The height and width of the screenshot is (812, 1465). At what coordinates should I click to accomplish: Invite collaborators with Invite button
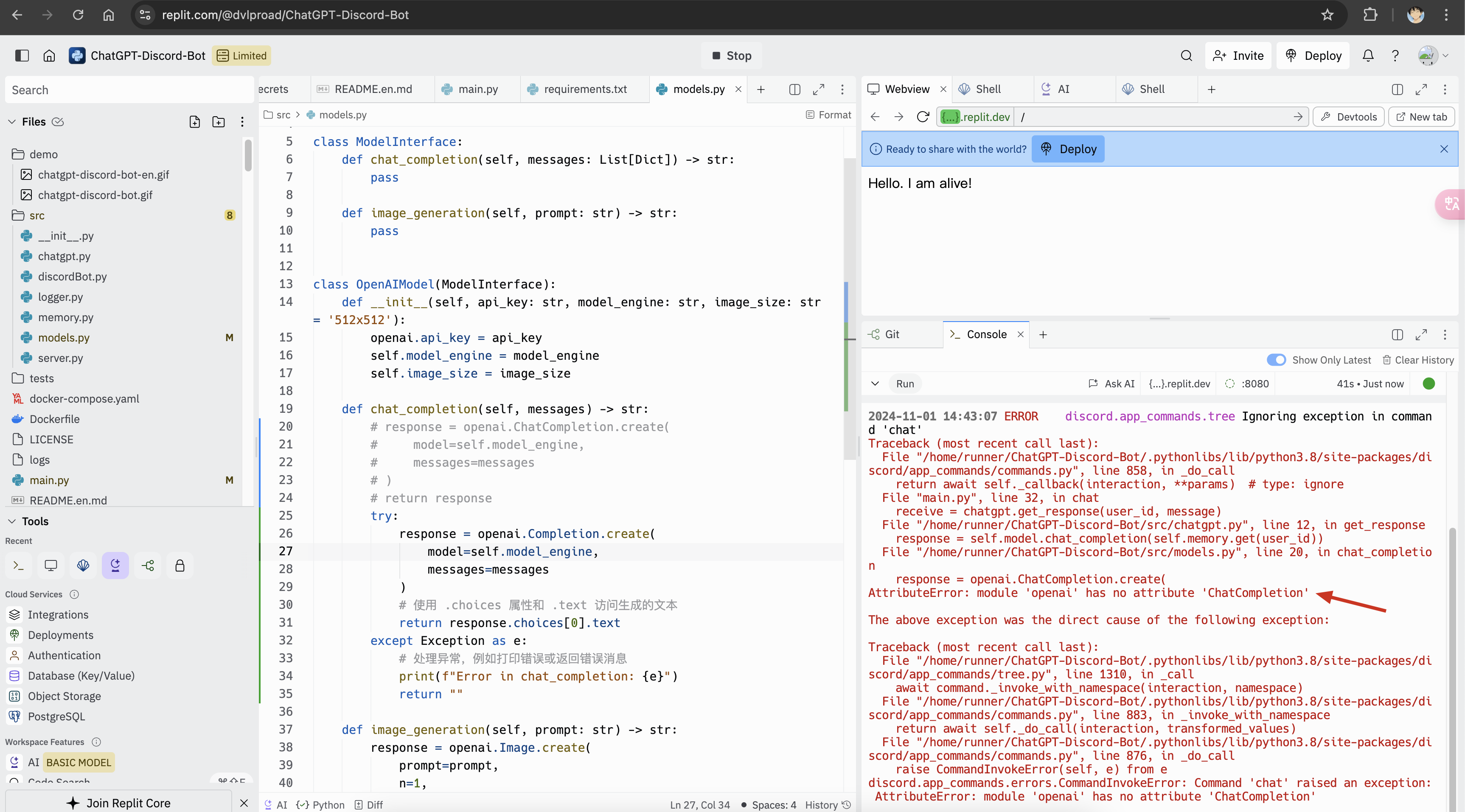[1238, 55]
